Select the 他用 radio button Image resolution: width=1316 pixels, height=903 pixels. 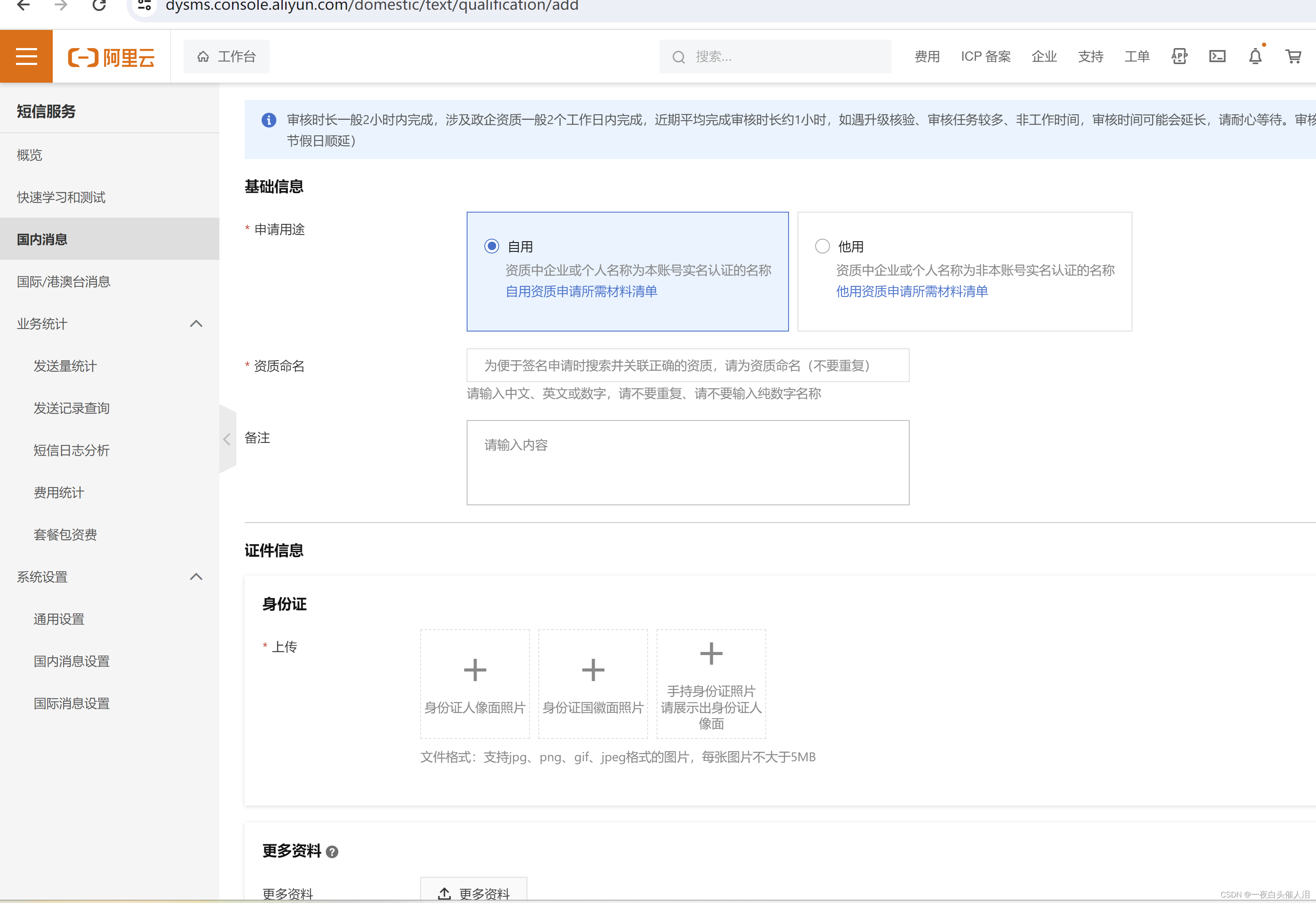(821, 246)
